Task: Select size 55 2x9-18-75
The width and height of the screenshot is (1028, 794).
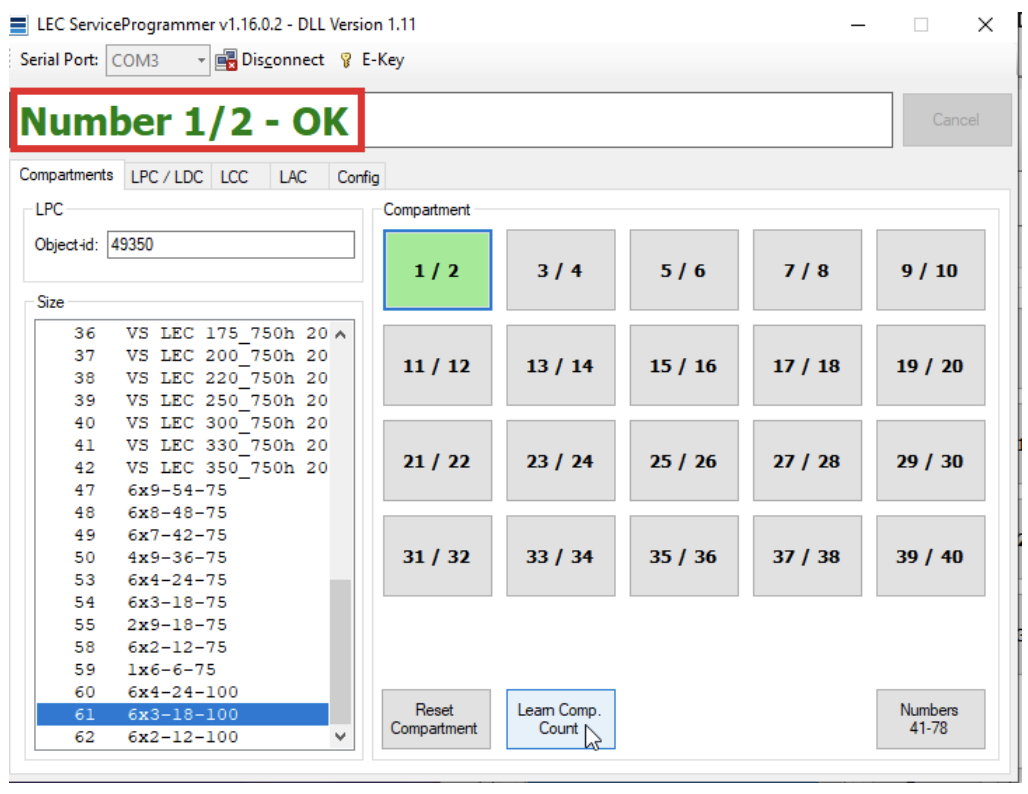Action: (x=183, y=624)
